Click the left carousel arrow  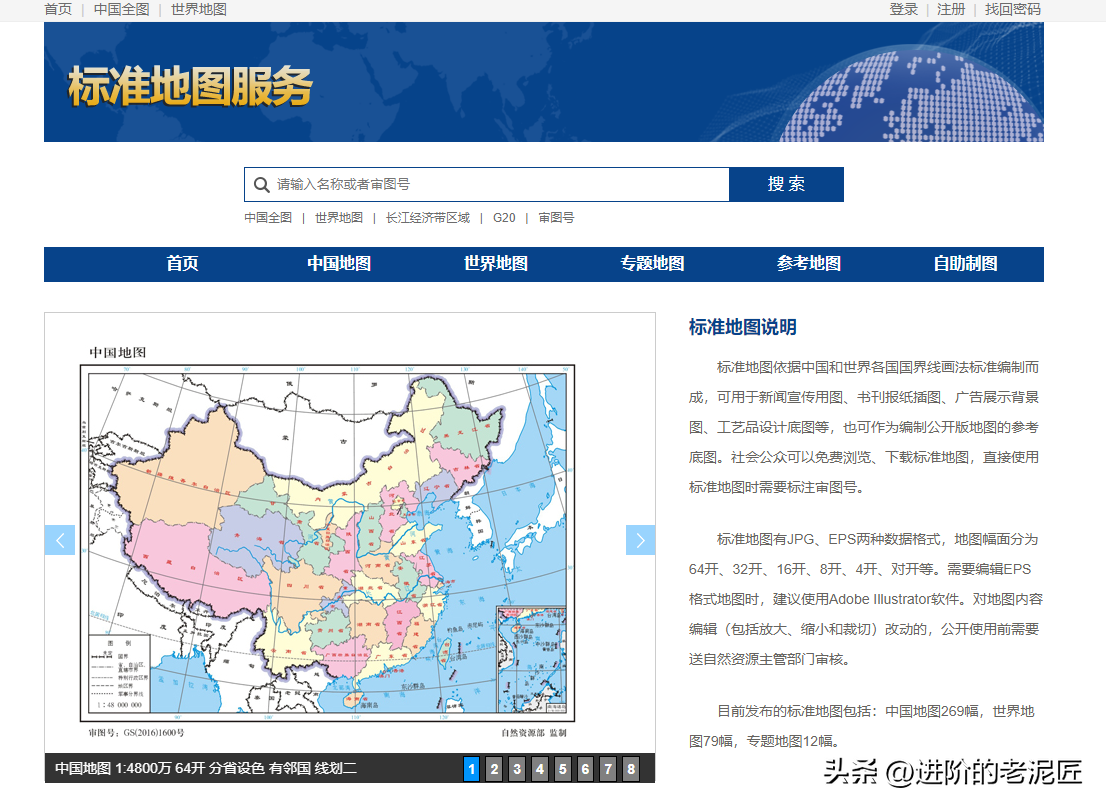[x=60, y=539]
